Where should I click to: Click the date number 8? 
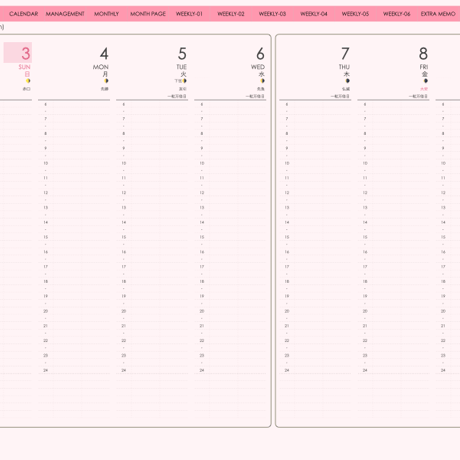click(423, 53)
